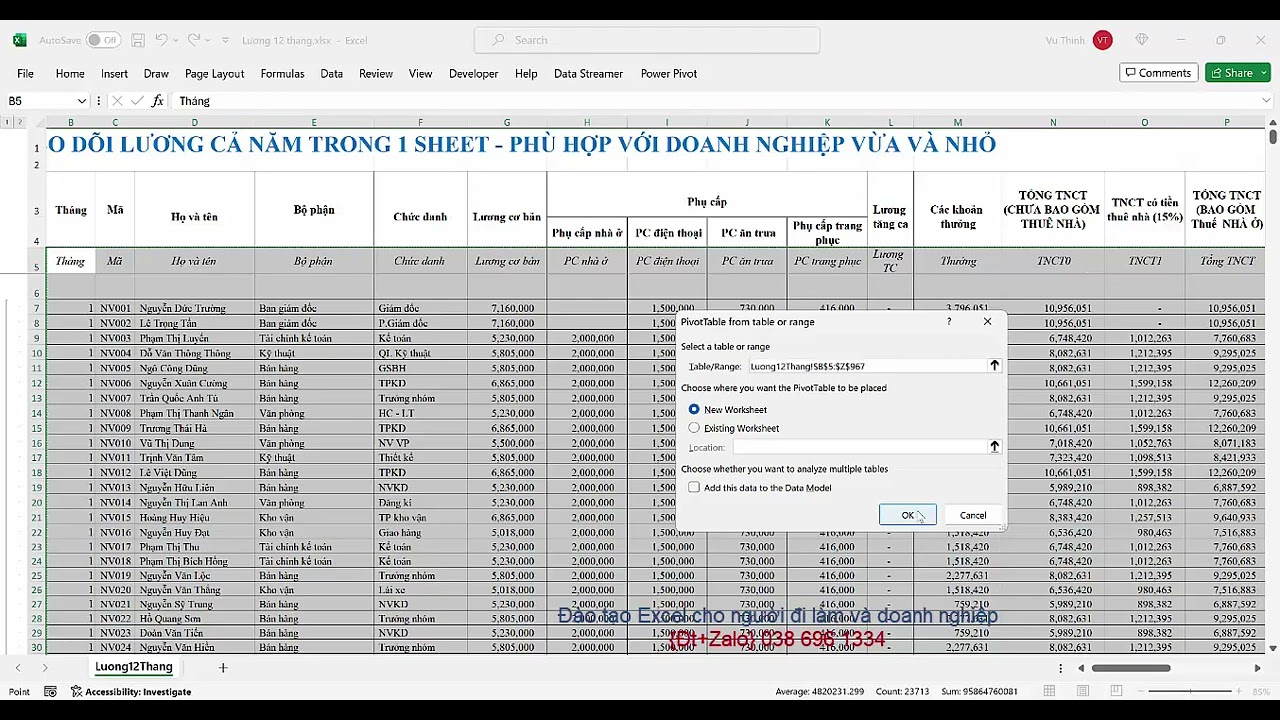Open the Undo history dropdown arrow
The height and width of the screenshot is (720, 1280).
click(176, 40)
